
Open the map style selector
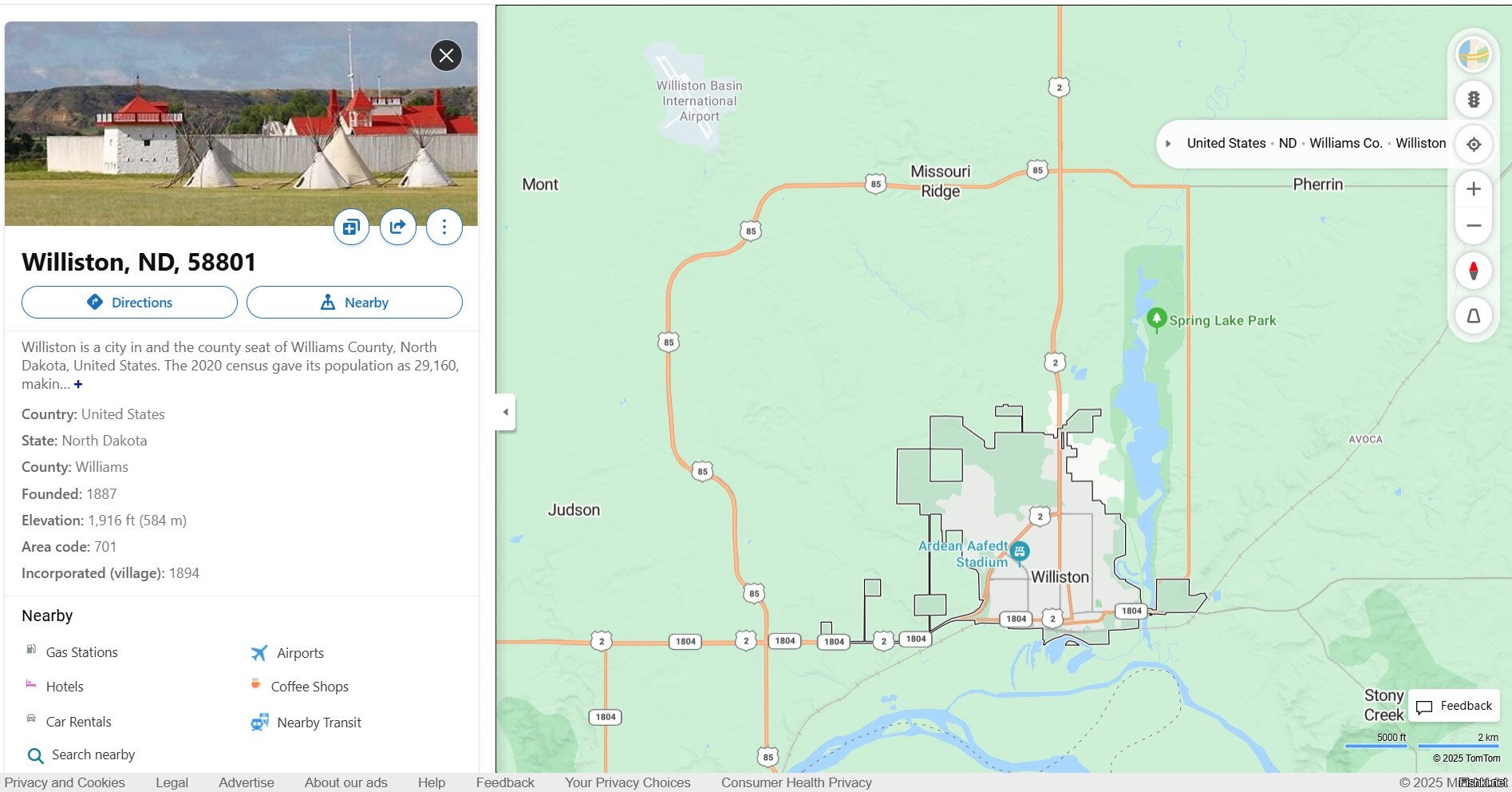tap(1474, 55)
